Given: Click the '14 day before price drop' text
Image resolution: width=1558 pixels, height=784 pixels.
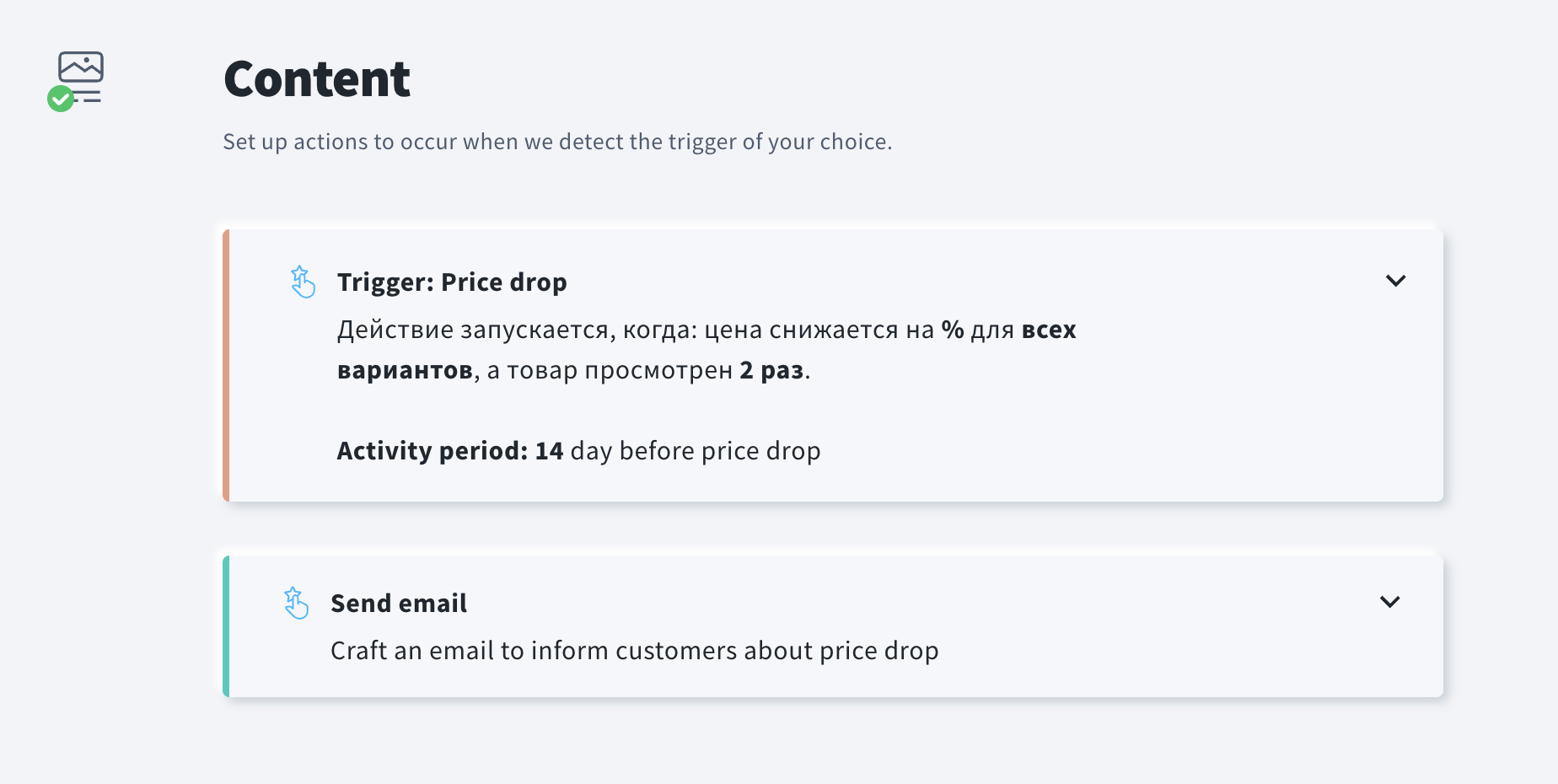Looking at the screenshot, I should click(678, 451).
